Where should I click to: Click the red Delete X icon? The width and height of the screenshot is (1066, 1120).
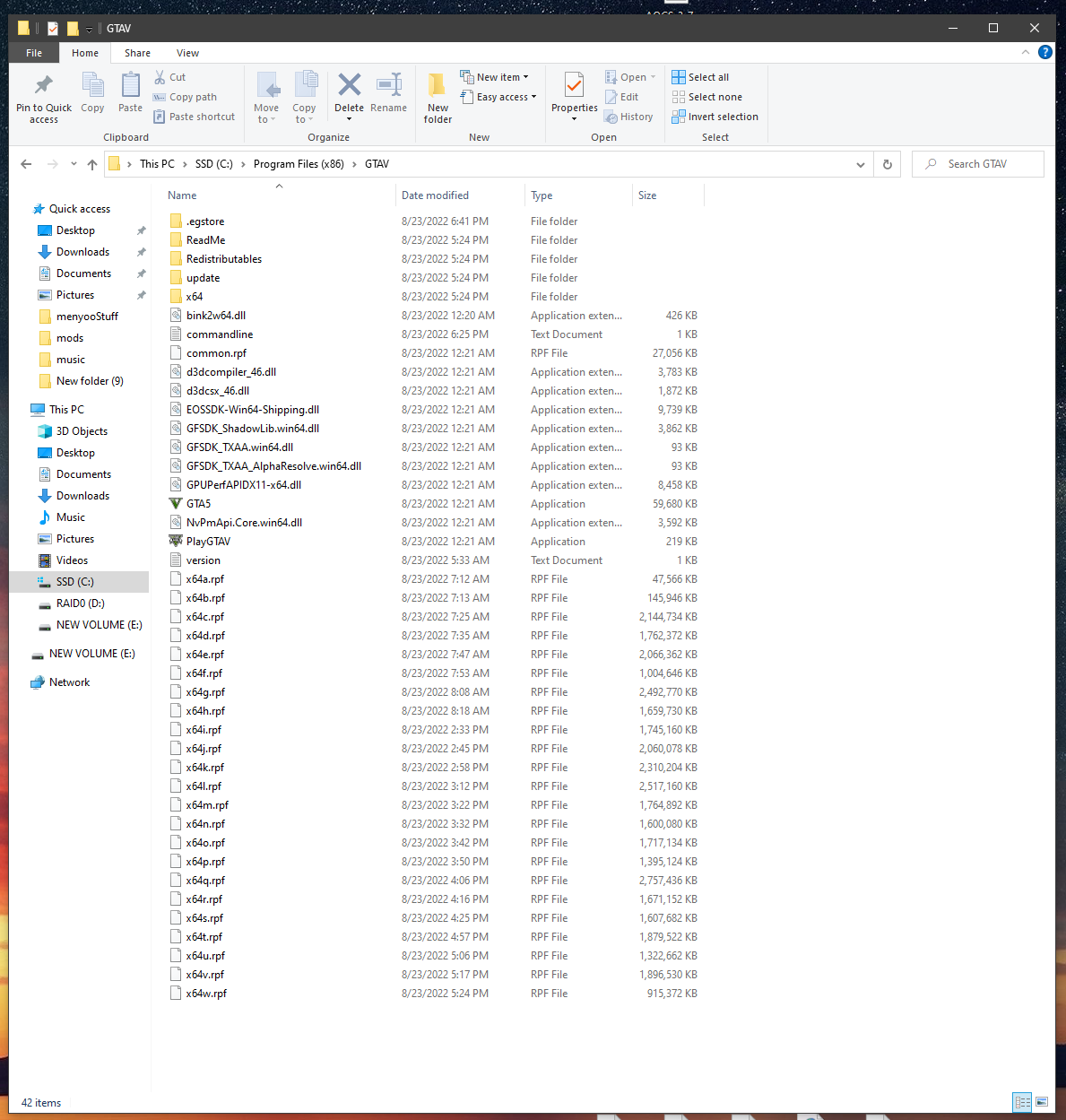[349, 85]
